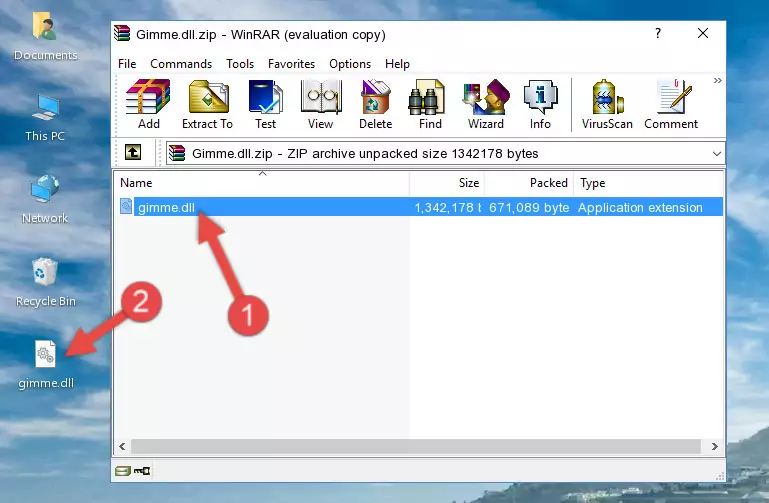Open the Find binoculars tool
The height and width of the screenshot is (503, 769).
(430, 104)
